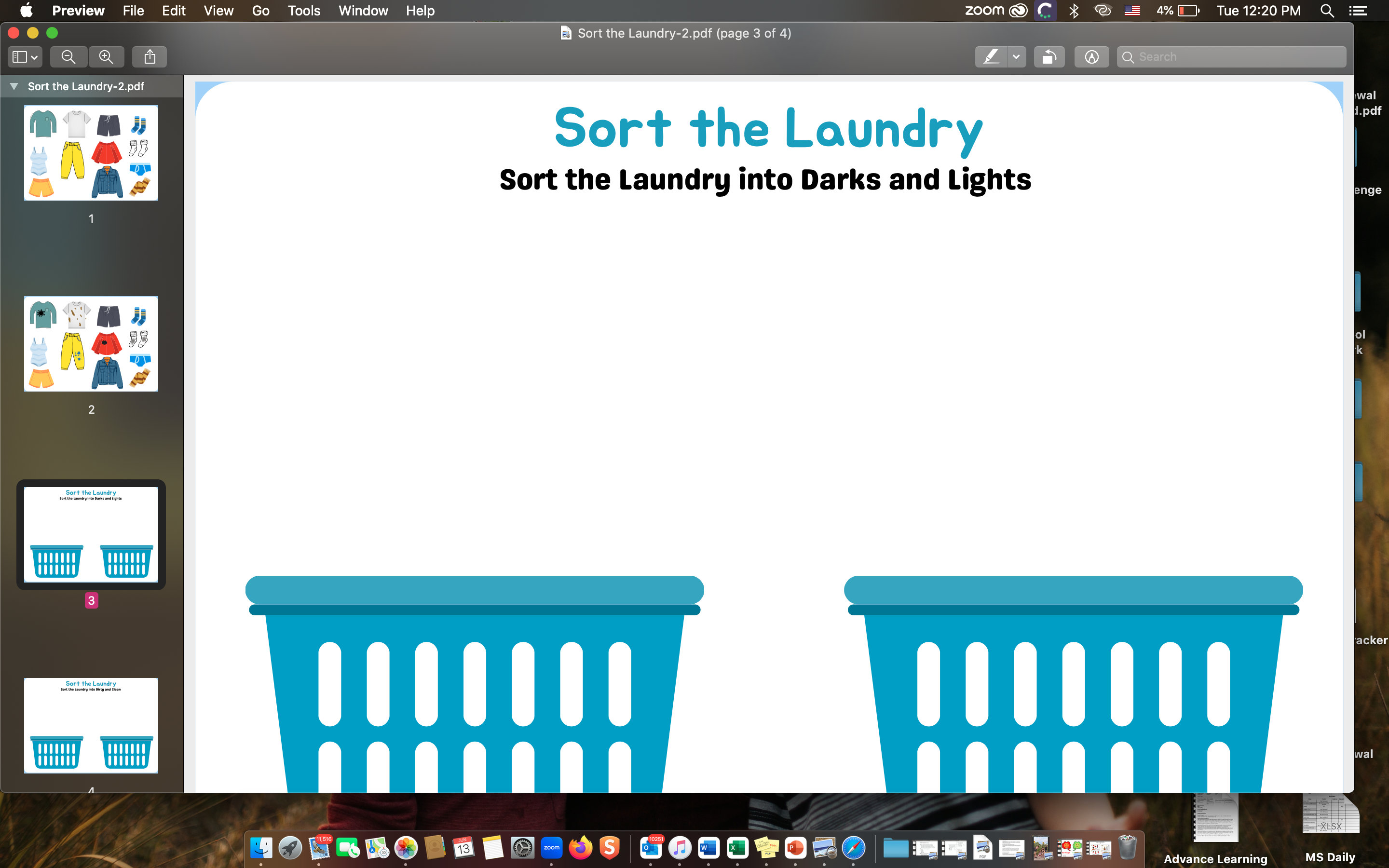Toggle Wi-Fi status menu
This screenshot has height=868, width=1389.
1103,10
